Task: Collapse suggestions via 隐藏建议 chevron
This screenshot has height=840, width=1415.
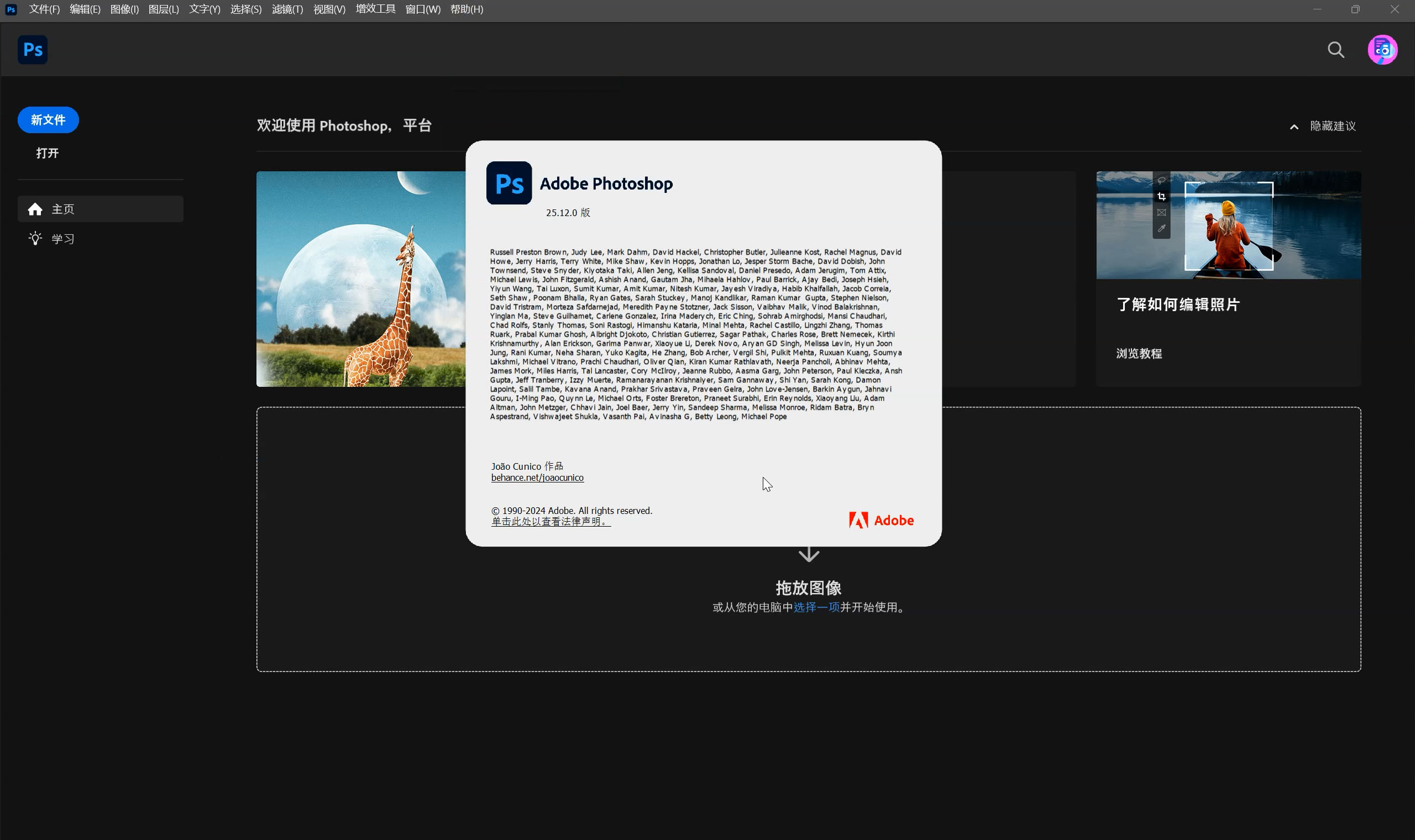Action: [x=1294, y=127]
